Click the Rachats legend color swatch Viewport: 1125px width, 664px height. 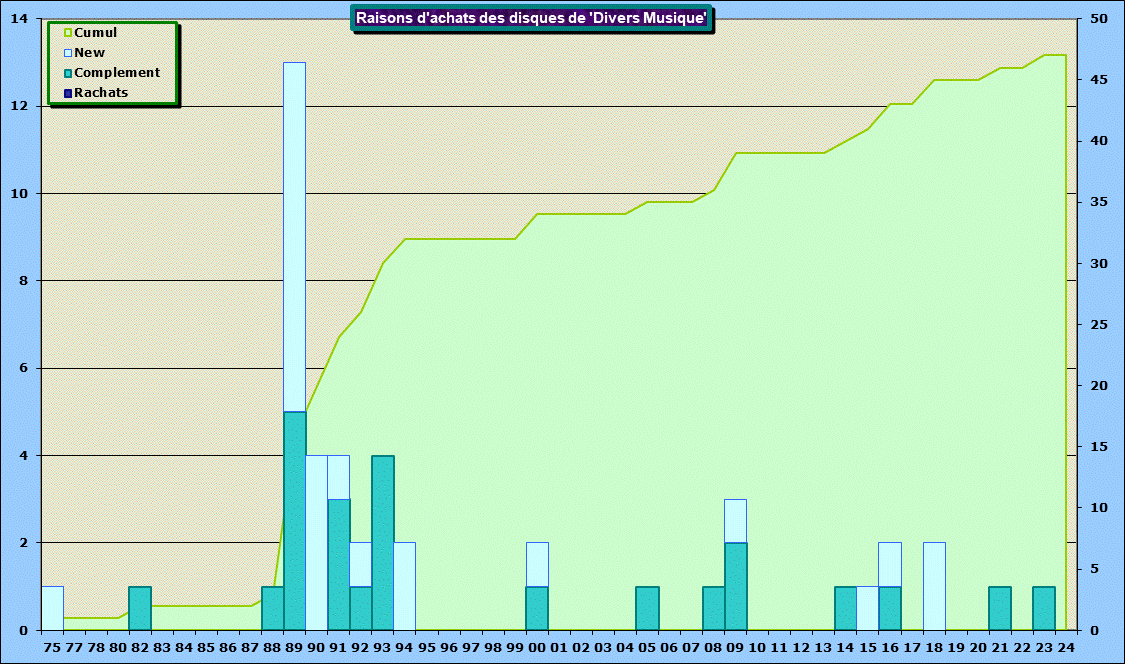coord(68,93)
